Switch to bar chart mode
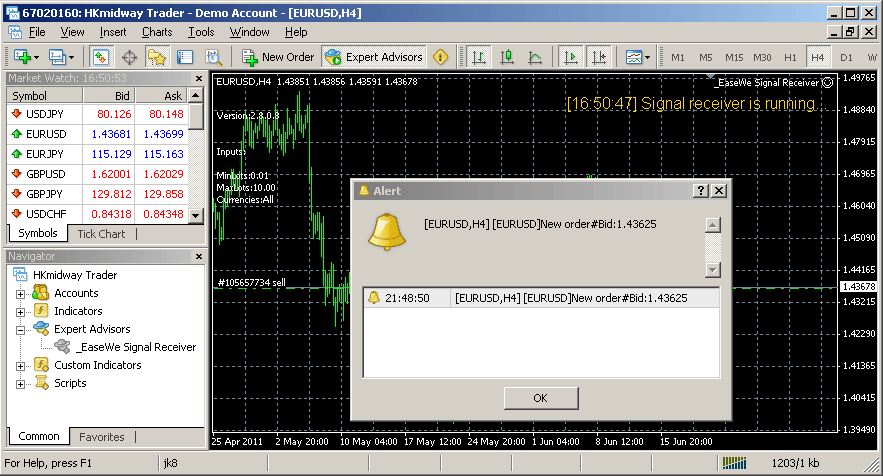 (x=479, y=57)
